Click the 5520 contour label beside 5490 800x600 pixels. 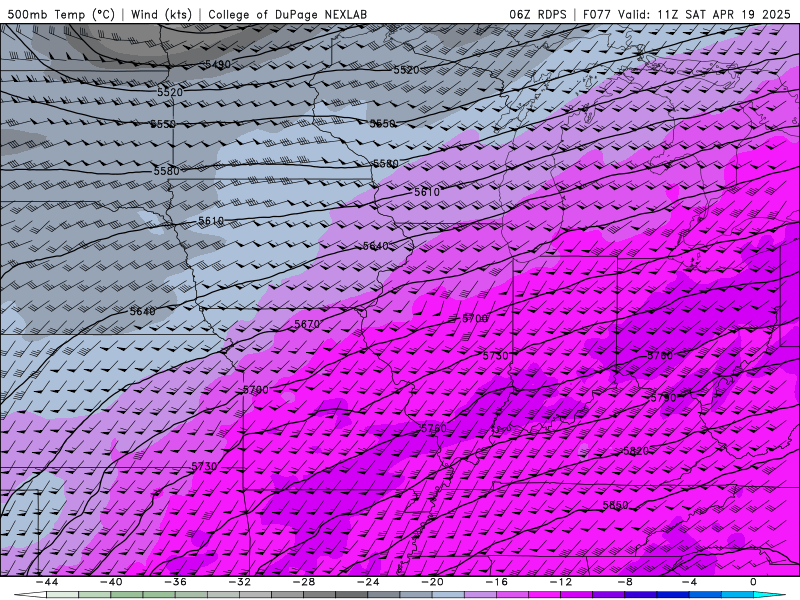170,92
